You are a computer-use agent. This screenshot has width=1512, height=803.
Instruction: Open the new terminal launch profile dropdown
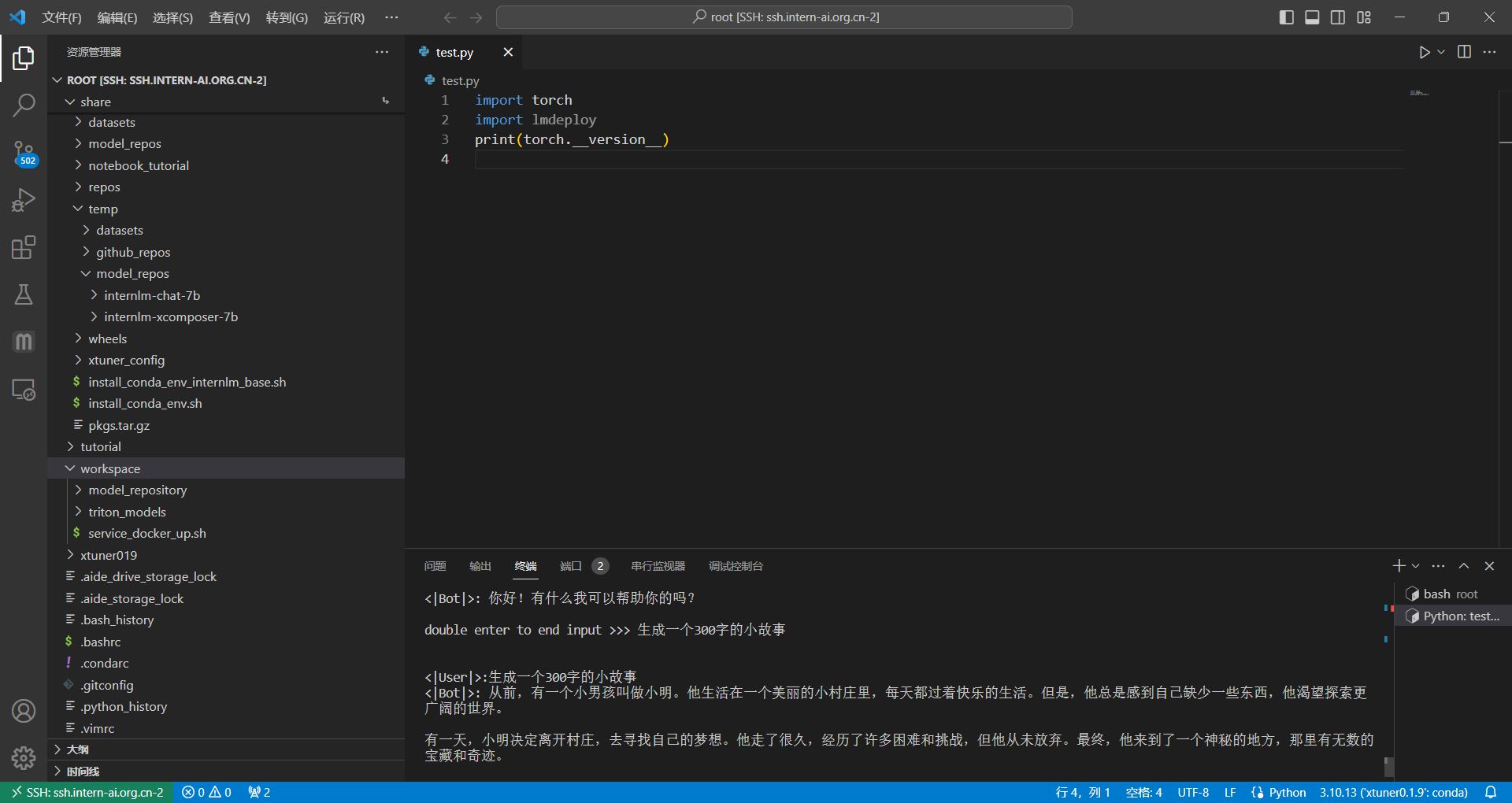pos(1416,566)
